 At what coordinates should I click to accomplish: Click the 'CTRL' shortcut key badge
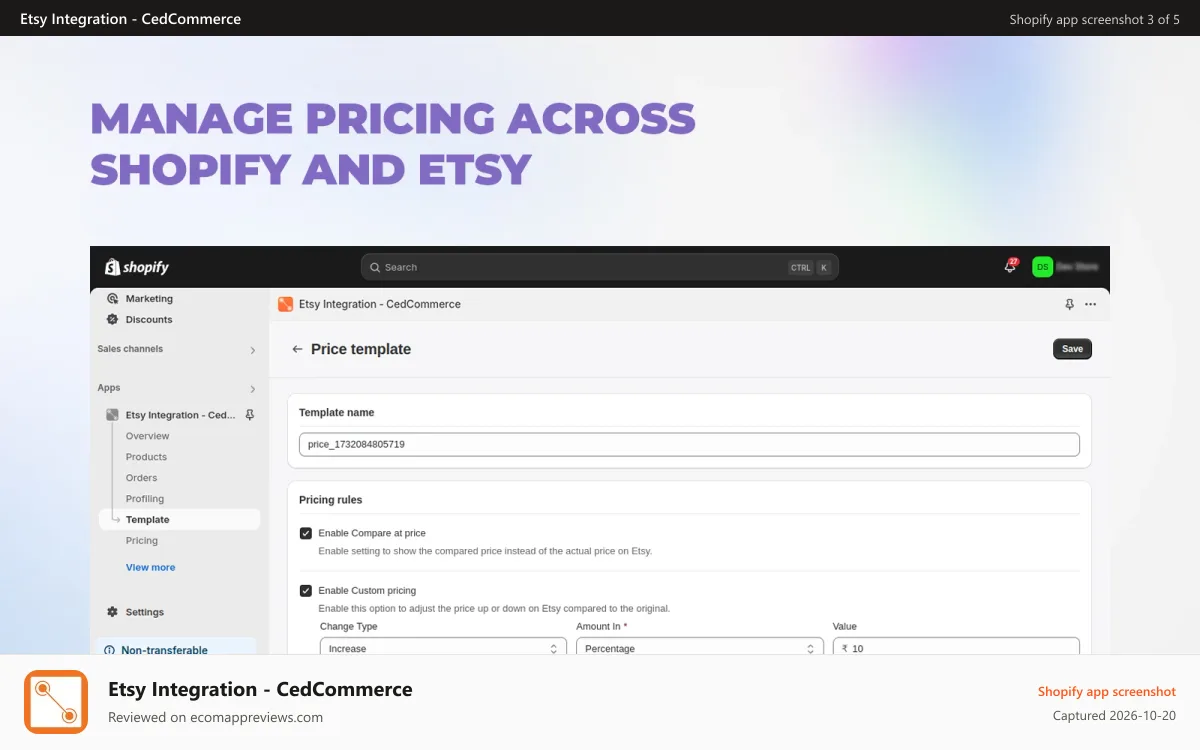[801, 268]
